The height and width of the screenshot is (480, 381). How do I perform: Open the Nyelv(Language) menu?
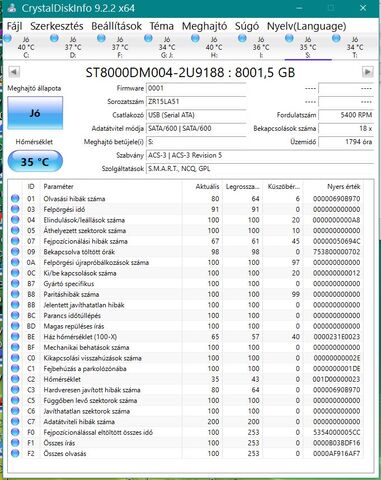306,26
